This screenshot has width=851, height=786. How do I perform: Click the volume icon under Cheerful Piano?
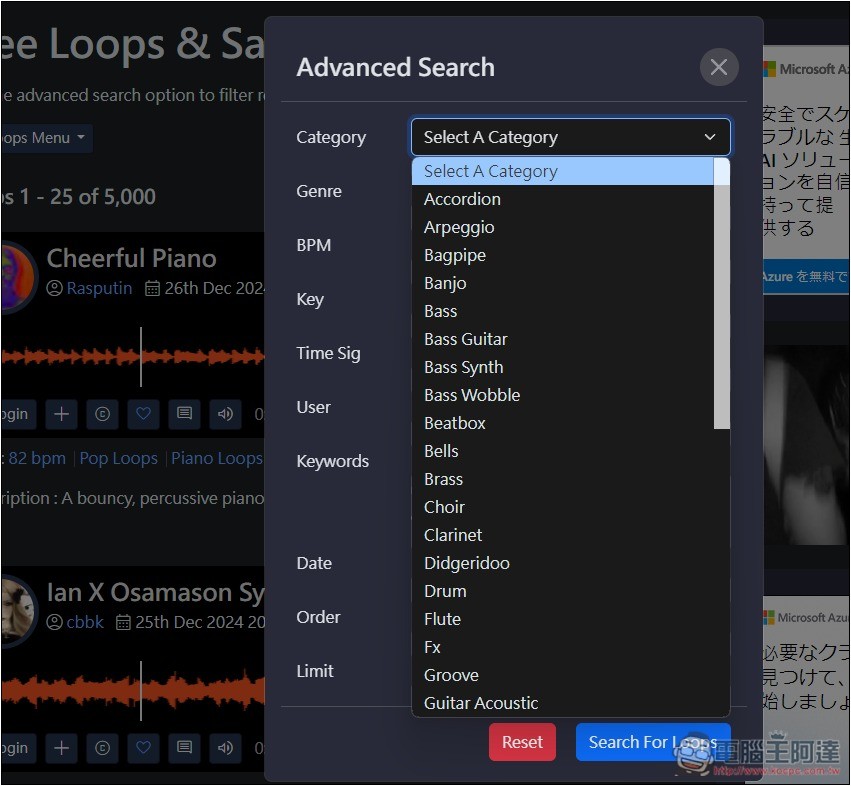pyautogui.click(x=225, y=414)
